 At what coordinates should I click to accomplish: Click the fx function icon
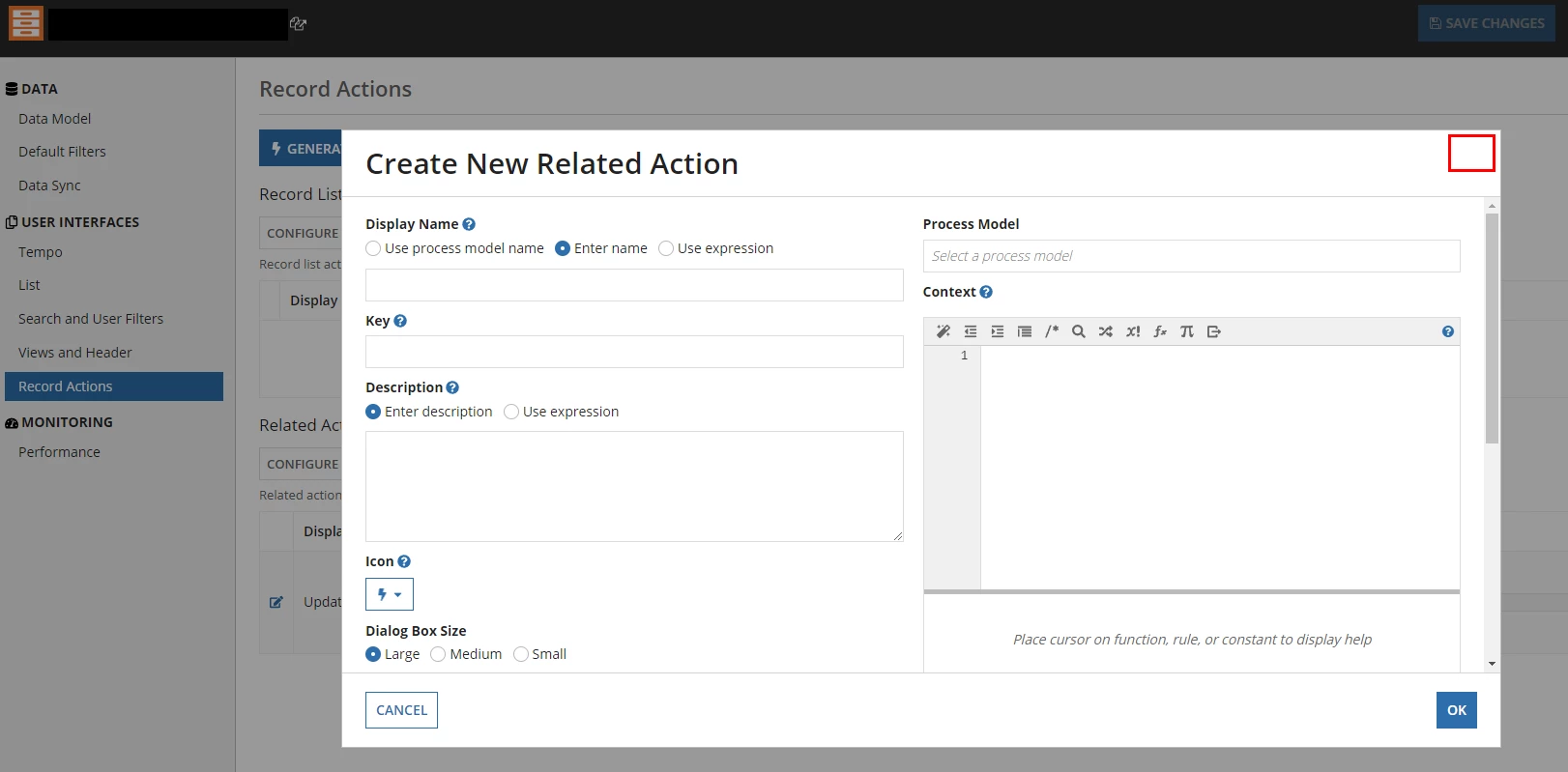pyautogui.click(x=1160, y=331)
